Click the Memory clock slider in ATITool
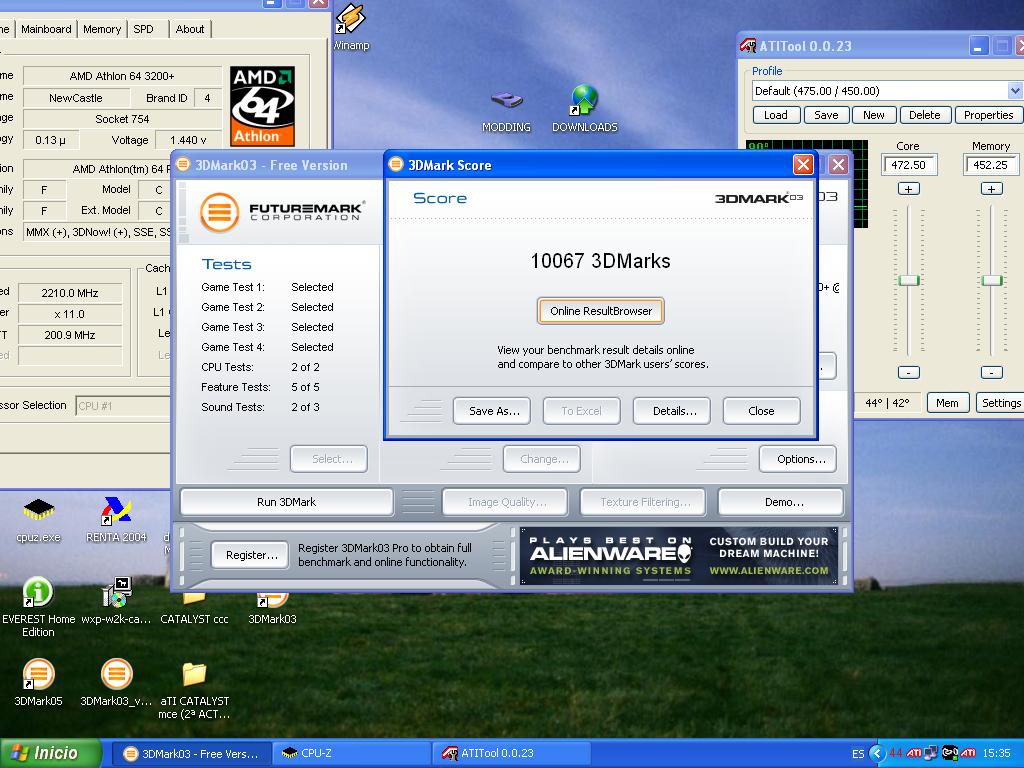The width and height of the screenshot is (1024, 768). [991, 281]
